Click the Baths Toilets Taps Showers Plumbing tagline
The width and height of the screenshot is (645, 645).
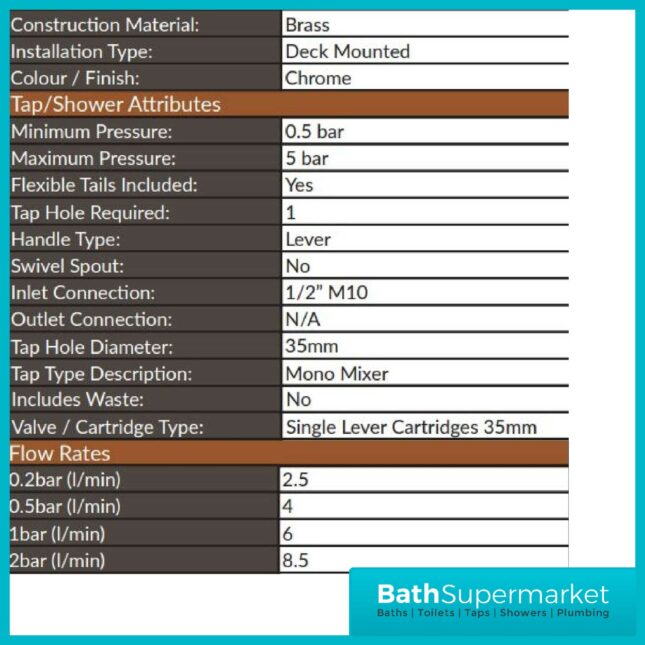[493, 613]
